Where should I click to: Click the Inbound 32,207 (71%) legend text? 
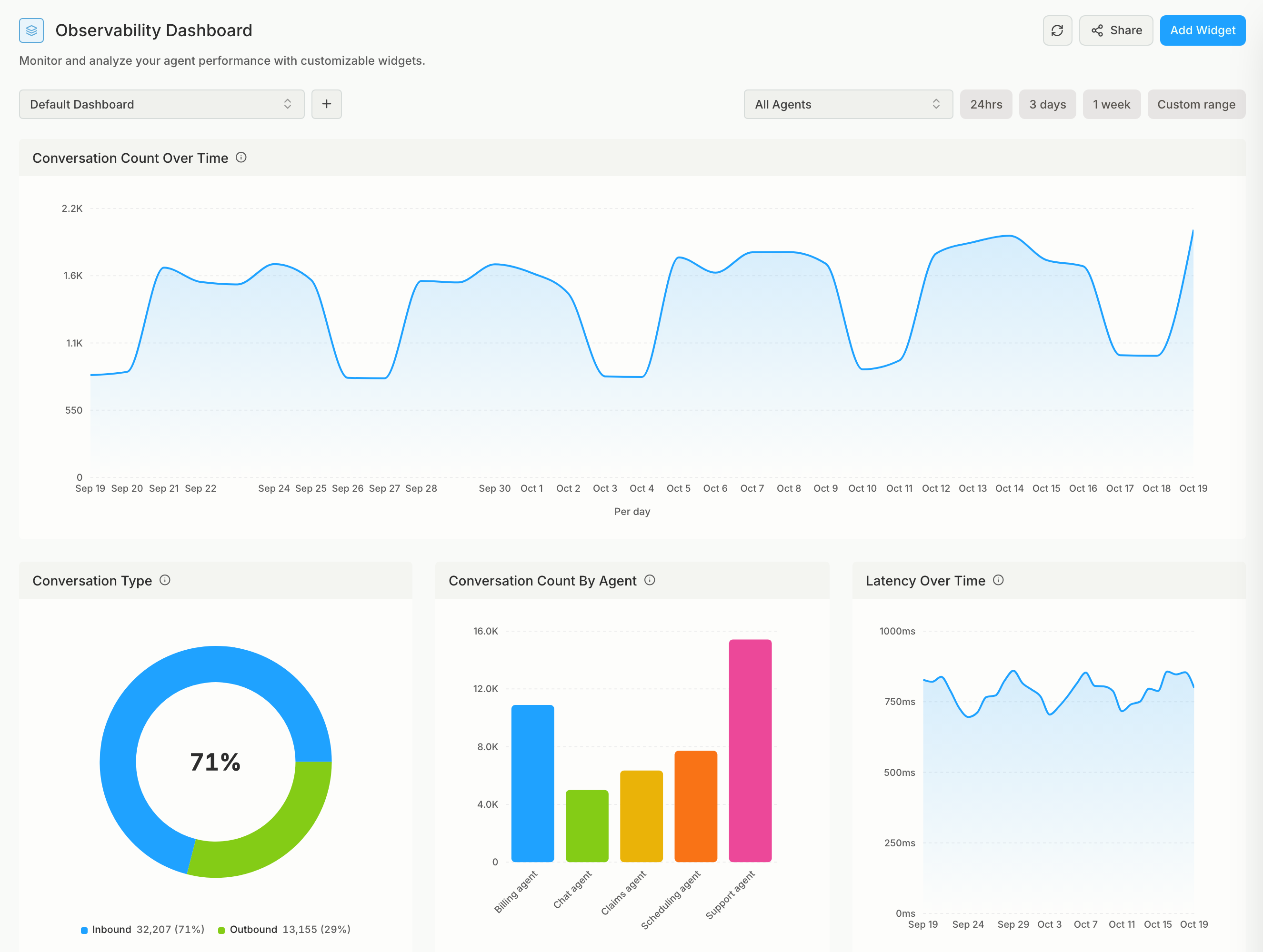(148, 929)
